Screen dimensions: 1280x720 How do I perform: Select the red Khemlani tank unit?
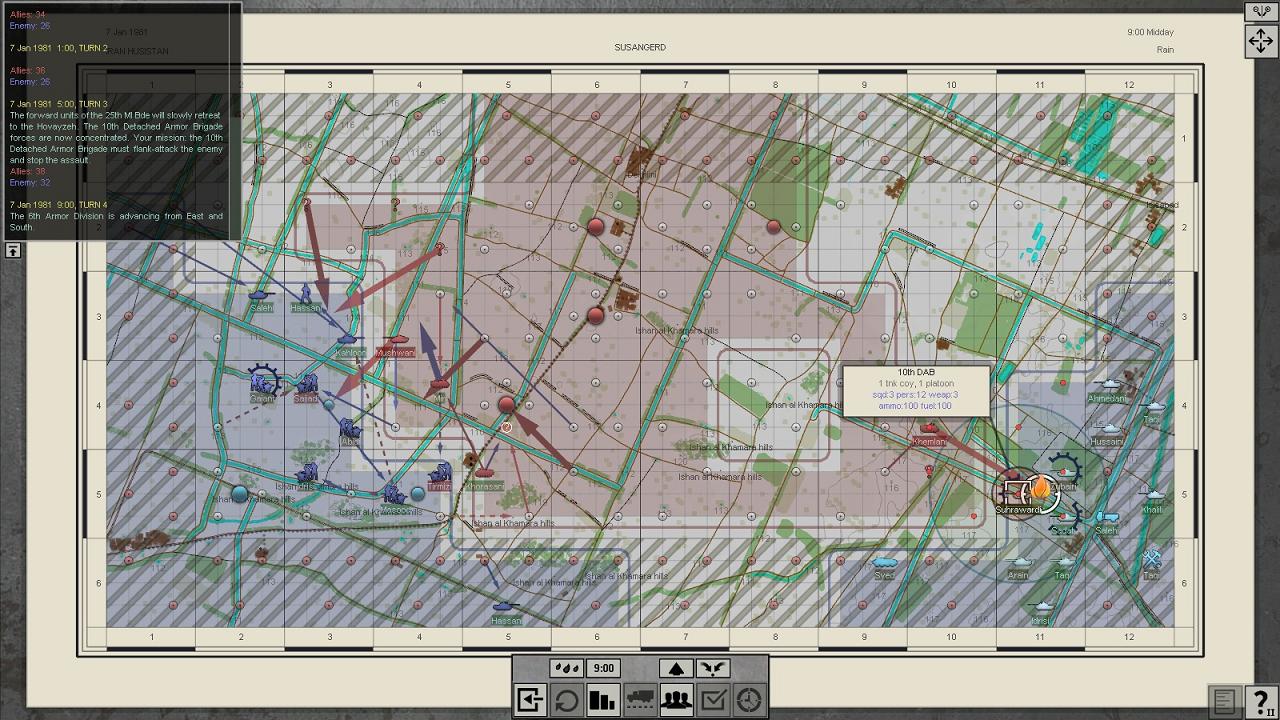(929, 429)
